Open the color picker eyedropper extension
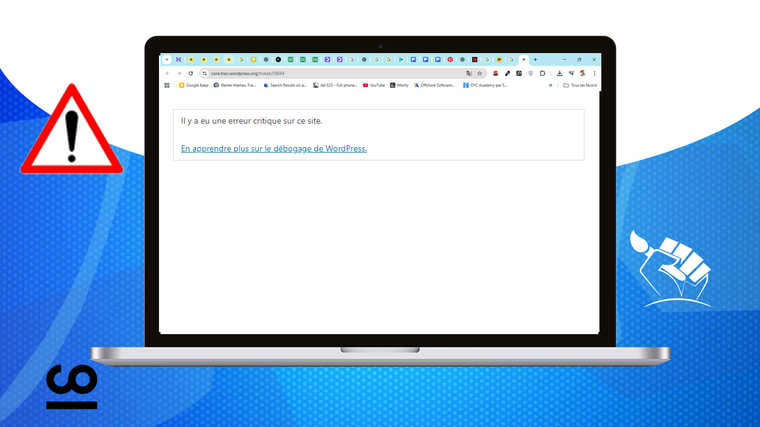Image resolution: width=760 pixels, height=427 pixels. [507, 74]
